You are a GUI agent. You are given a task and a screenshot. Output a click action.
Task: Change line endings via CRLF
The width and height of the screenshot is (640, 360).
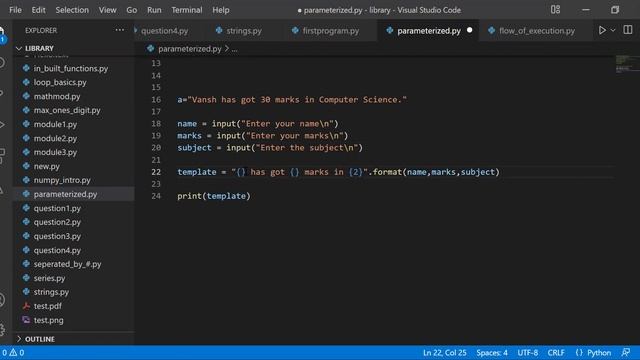click(556, 353)
